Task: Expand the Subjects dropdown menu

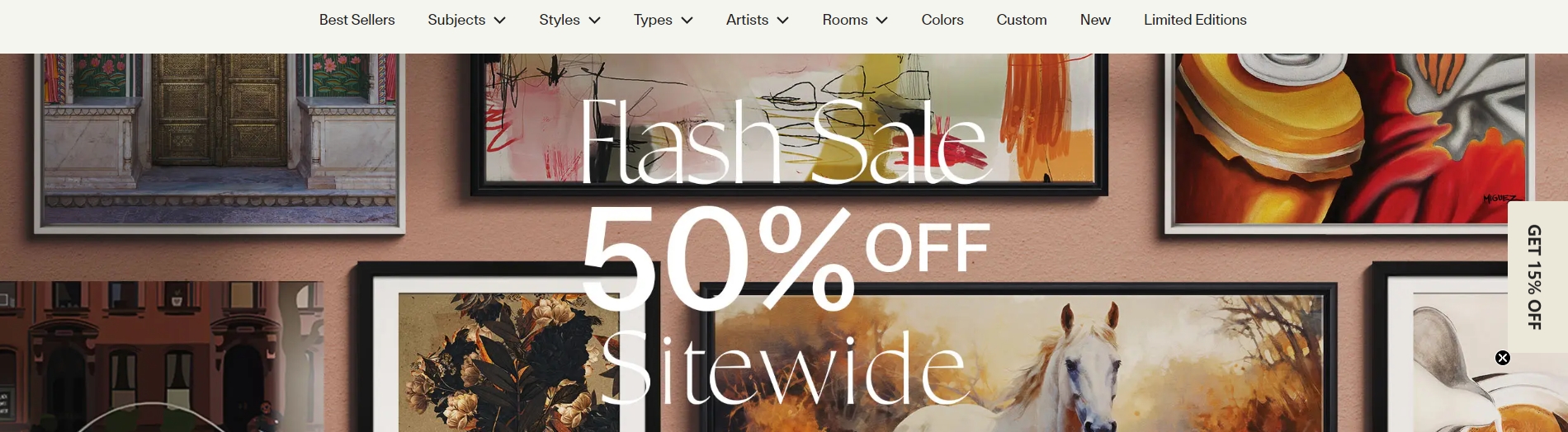Action: [x=466, y=20]
